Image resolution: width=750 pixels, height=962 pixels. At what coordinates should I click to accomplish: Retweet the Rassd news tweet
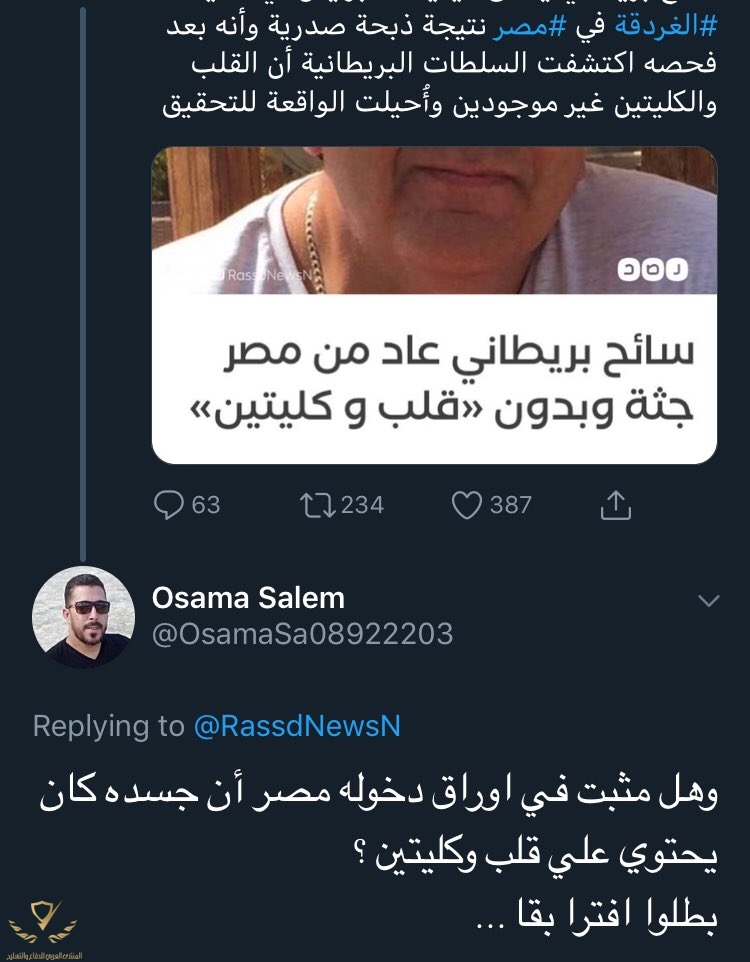[316, 505]
